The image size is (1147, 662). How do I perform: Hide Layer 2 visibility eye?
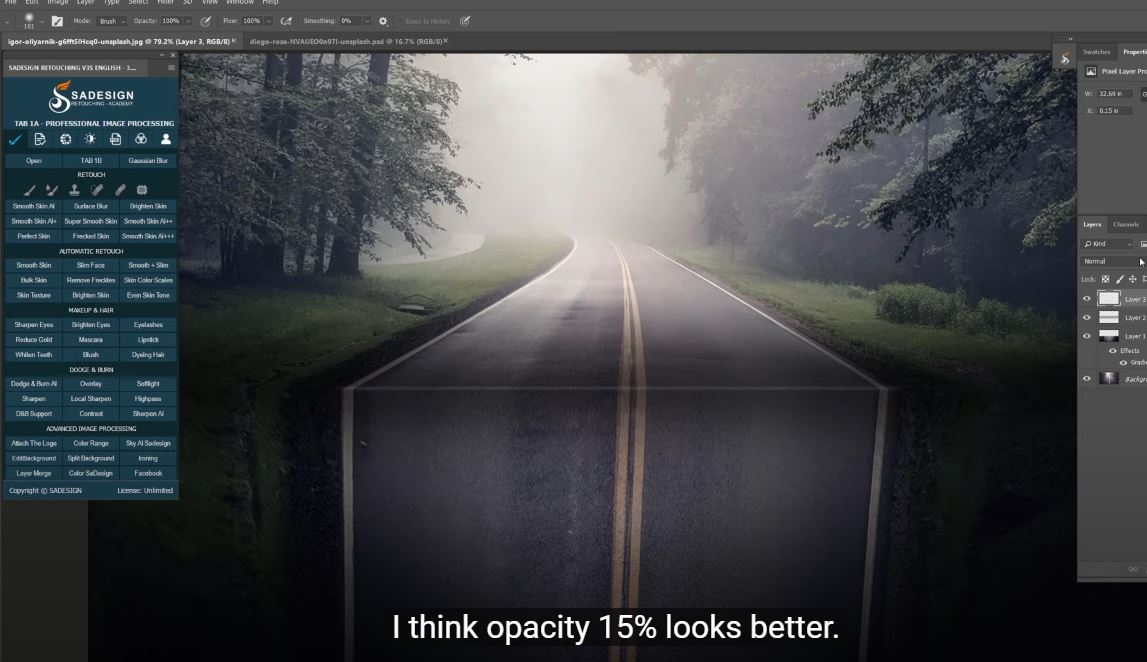point(1086,317)
